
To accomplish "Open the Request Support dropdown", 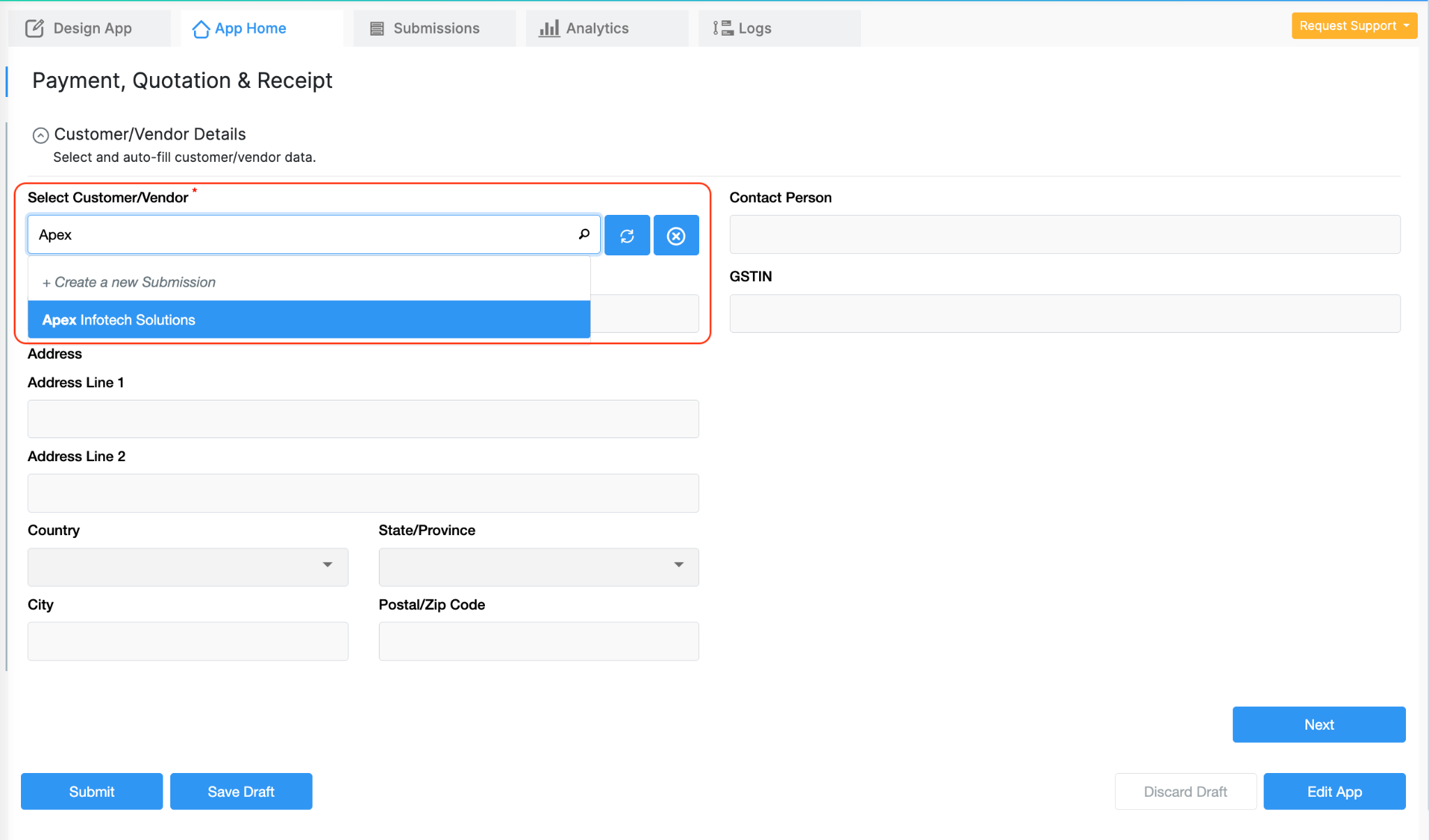I will (1354, 26).
